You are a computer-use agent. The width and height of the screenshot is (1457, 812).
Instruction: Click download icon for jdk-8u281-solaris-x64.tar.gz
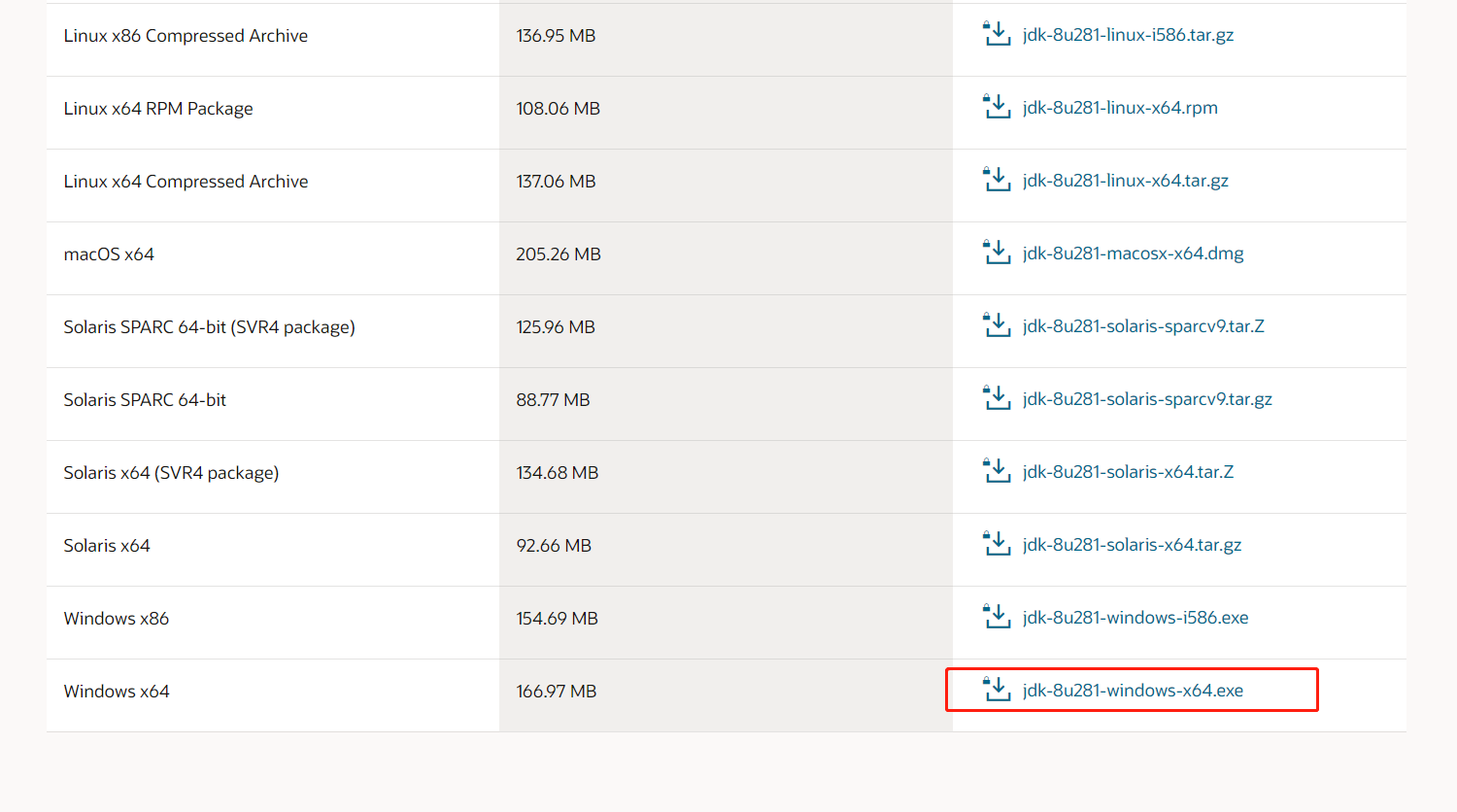(997, 544)
